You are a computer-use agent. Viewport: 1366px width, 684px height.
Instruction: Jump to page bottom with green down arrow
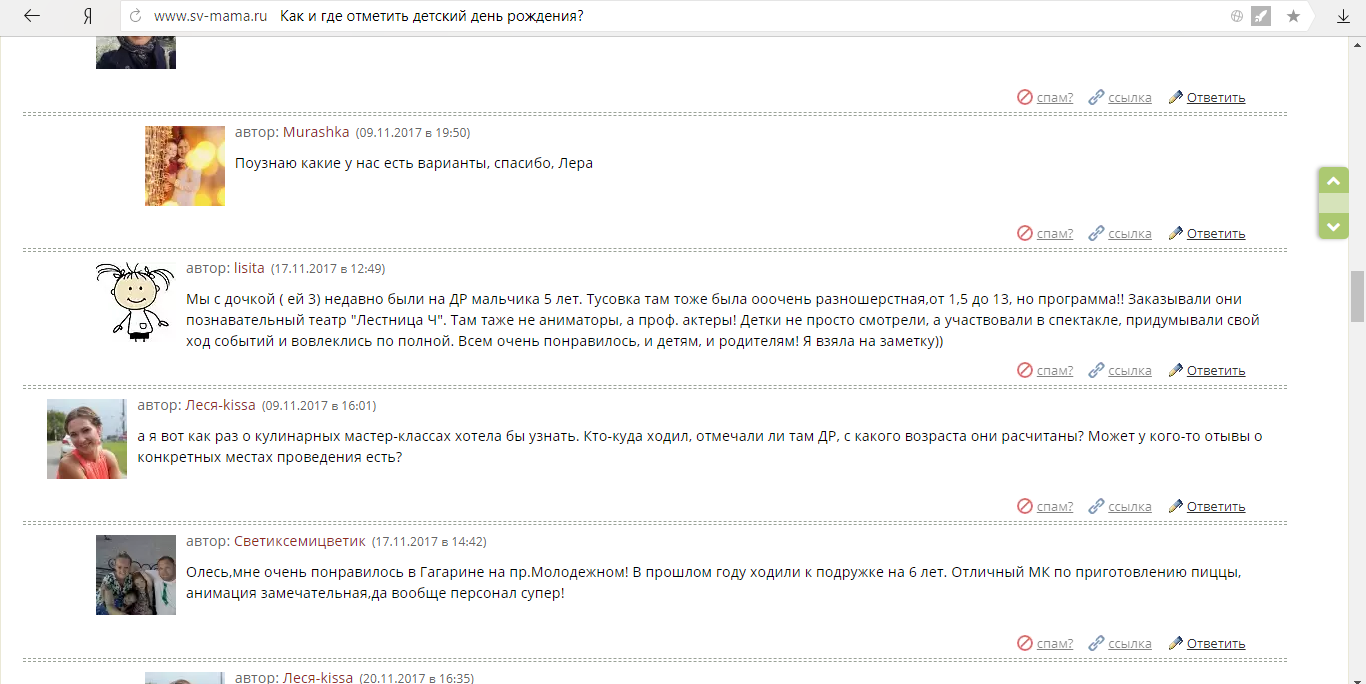[1334, 226]
